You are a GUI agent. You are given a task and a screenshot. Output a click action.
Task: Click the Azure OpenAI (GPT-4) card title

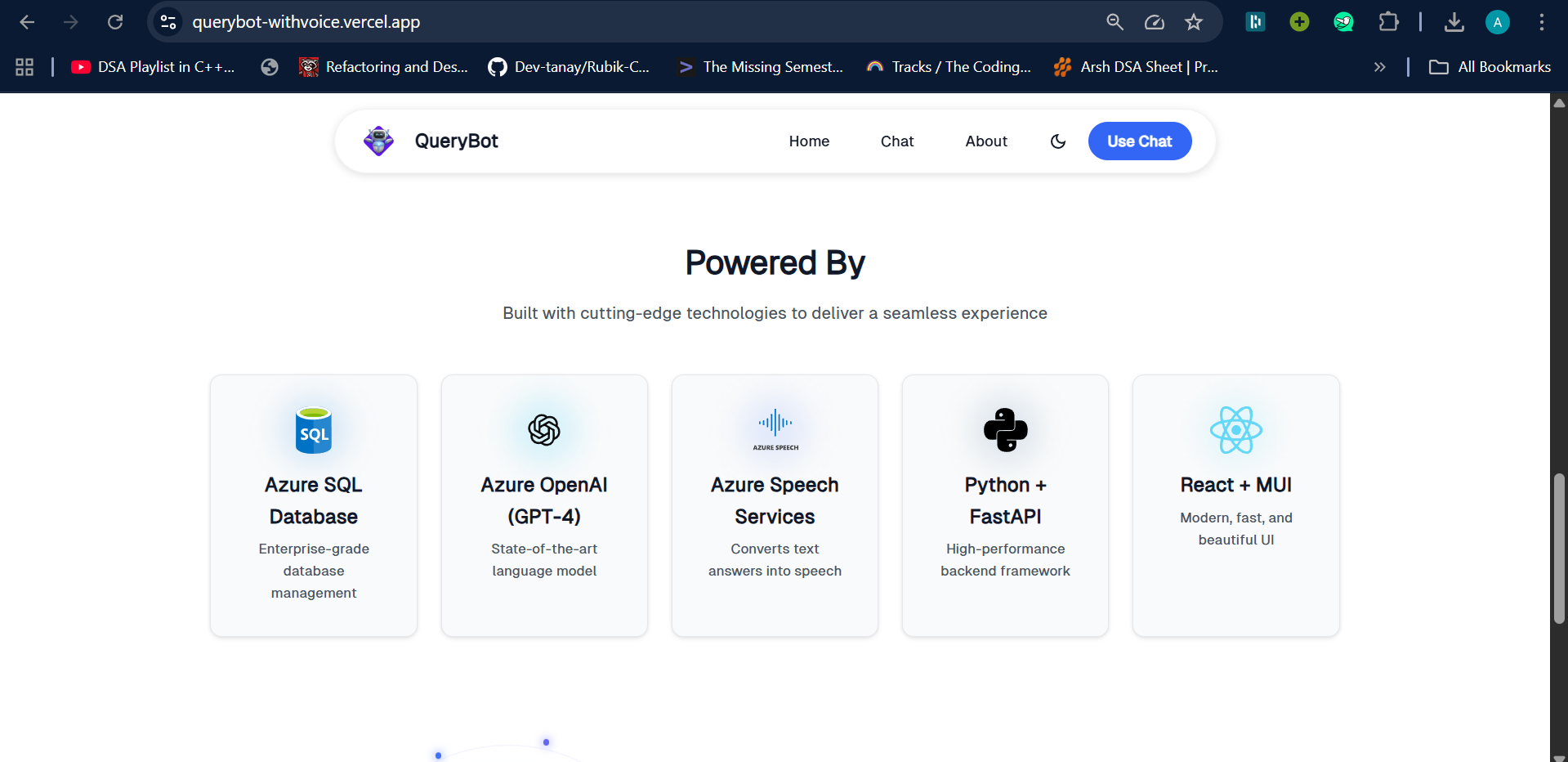tap(544, 500)
